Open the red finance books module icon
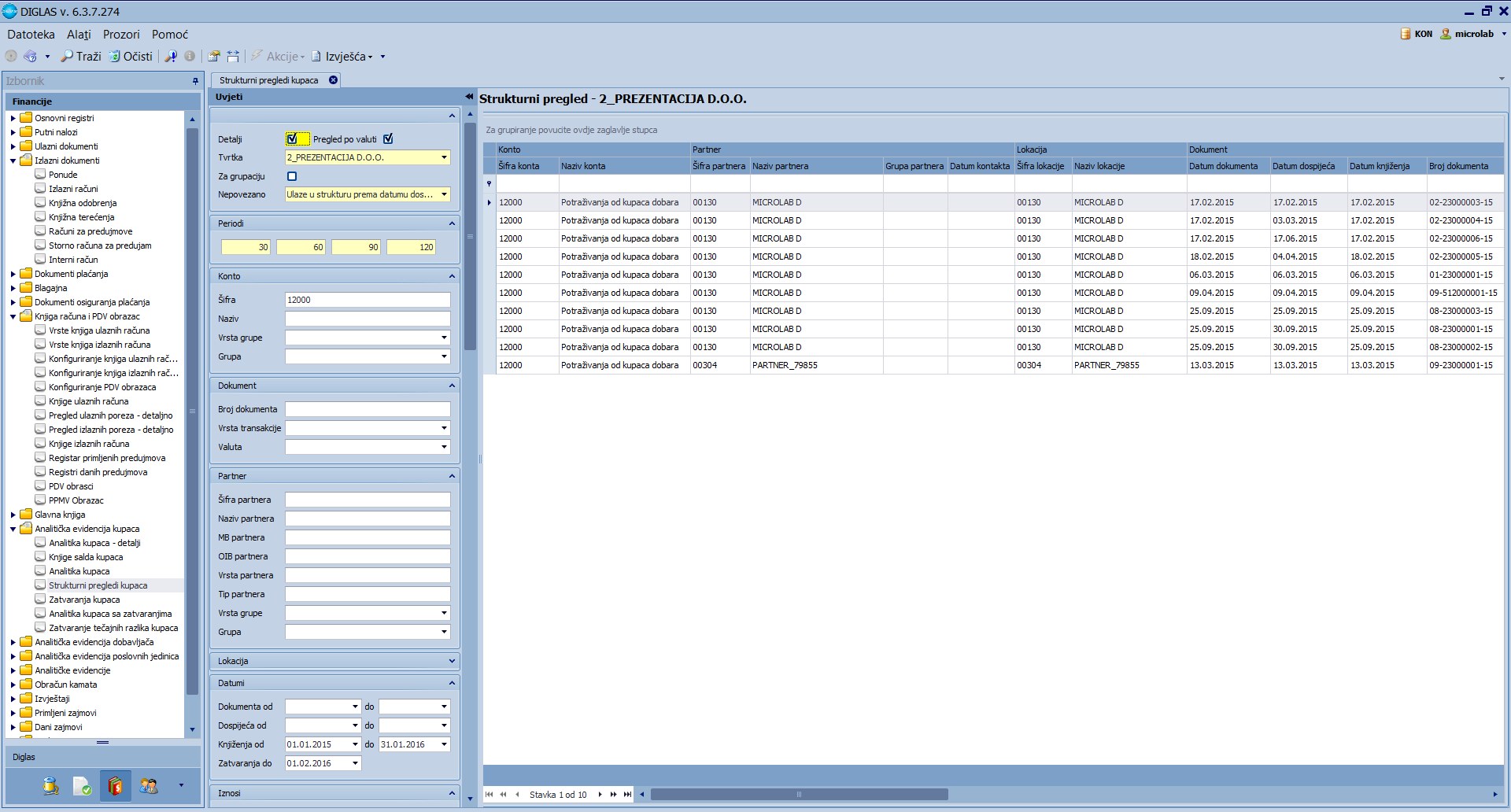1511x812 pixels. [115, 785]
